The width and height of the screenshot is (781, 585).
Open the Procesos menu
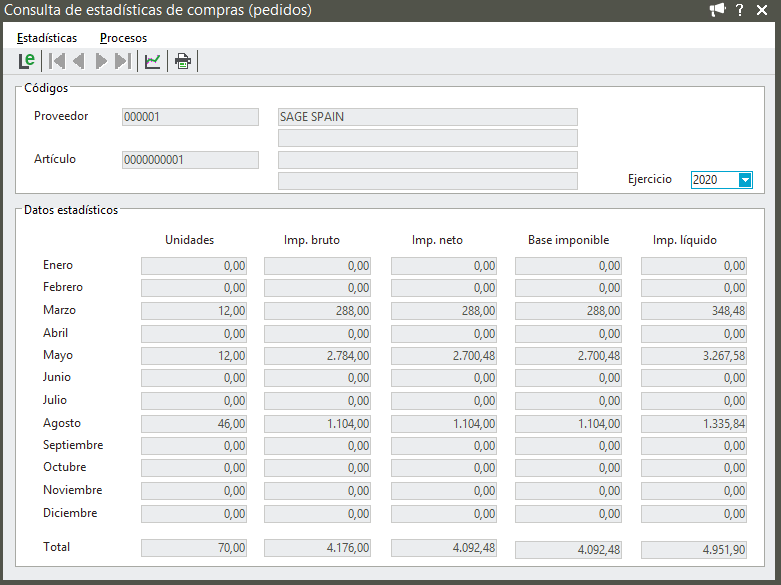point(124,38)
